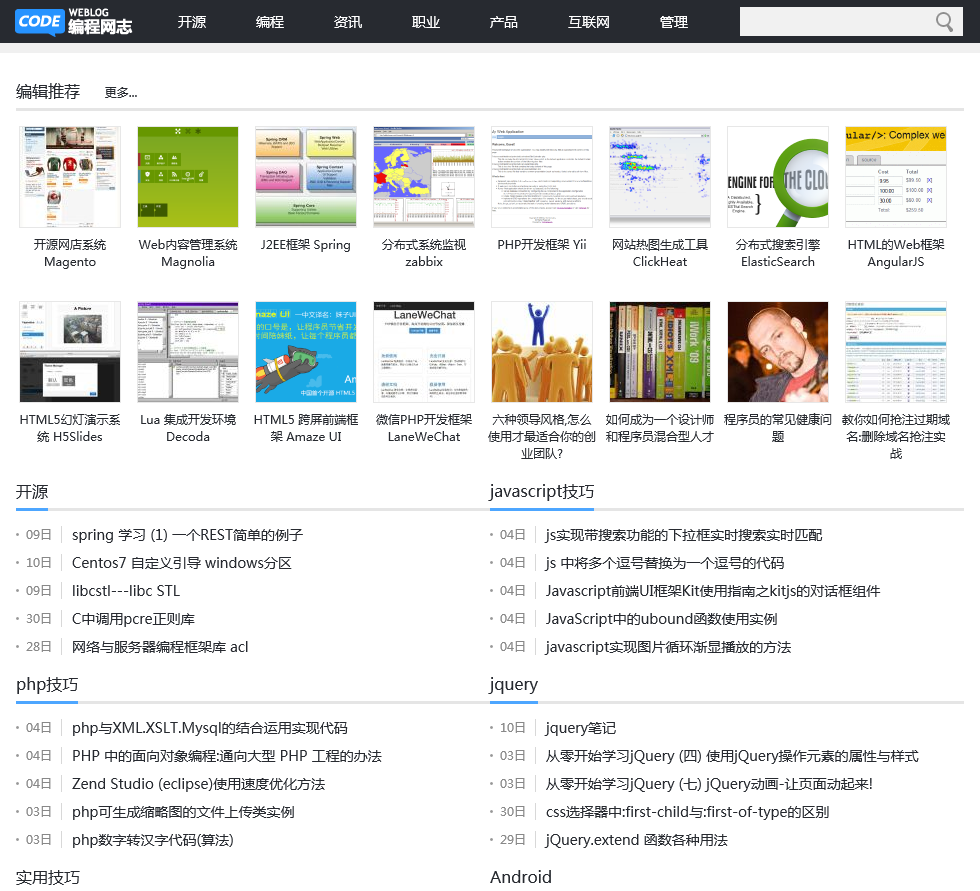Open the 开源 navigation menu item
Viewport: 980px width, 891px height.
(192, 22)
